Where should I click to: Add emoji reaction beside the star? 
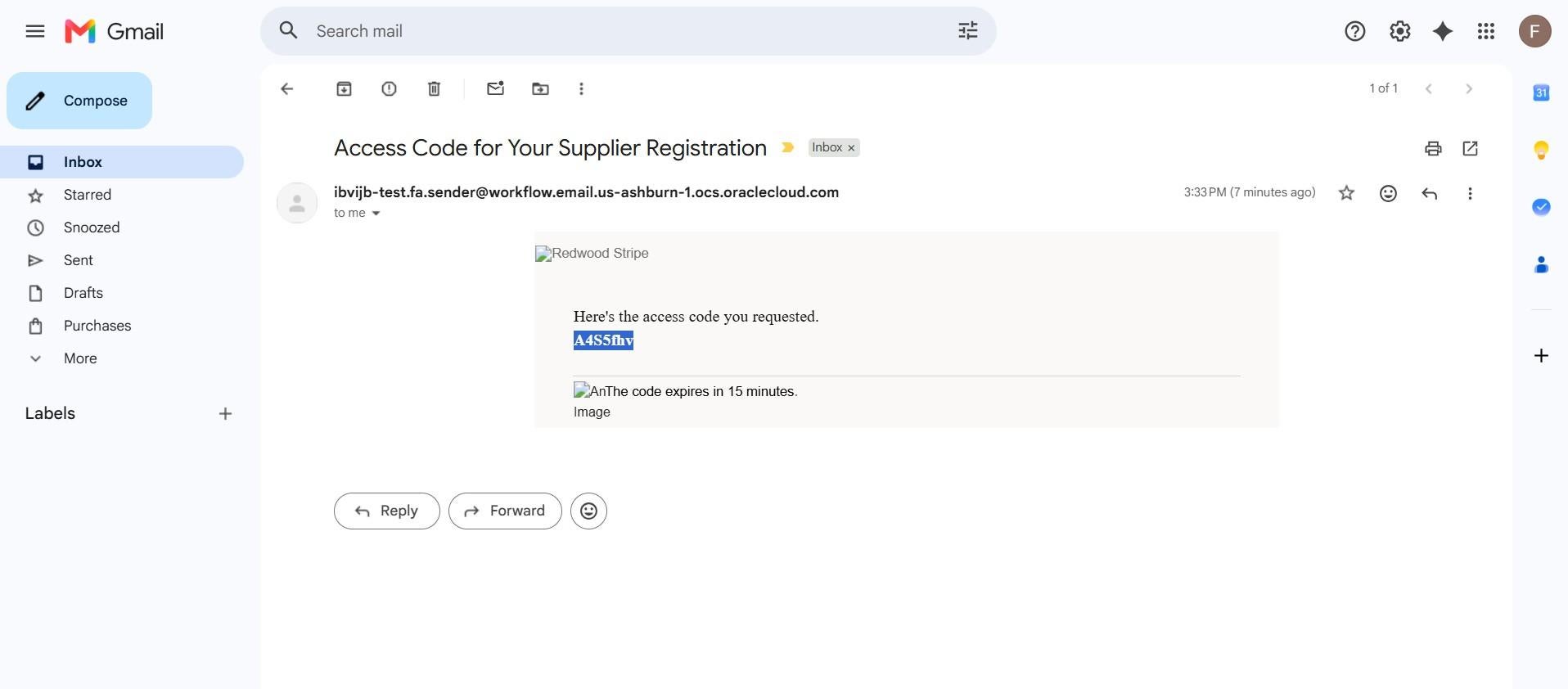coord(1388,193)
